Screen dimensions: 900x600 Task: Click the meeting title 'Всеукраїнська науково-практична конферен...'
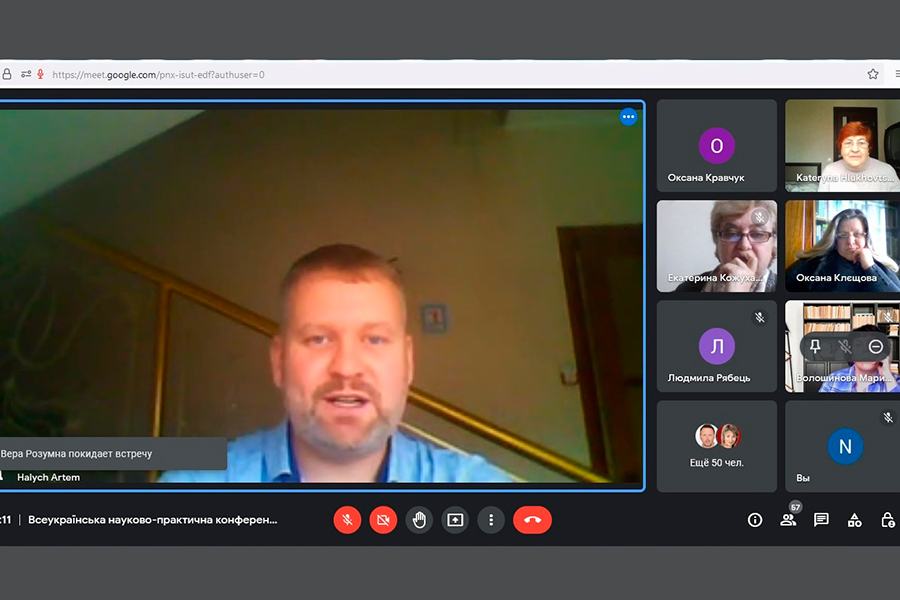pyautogui.click(x=153, y=520)
